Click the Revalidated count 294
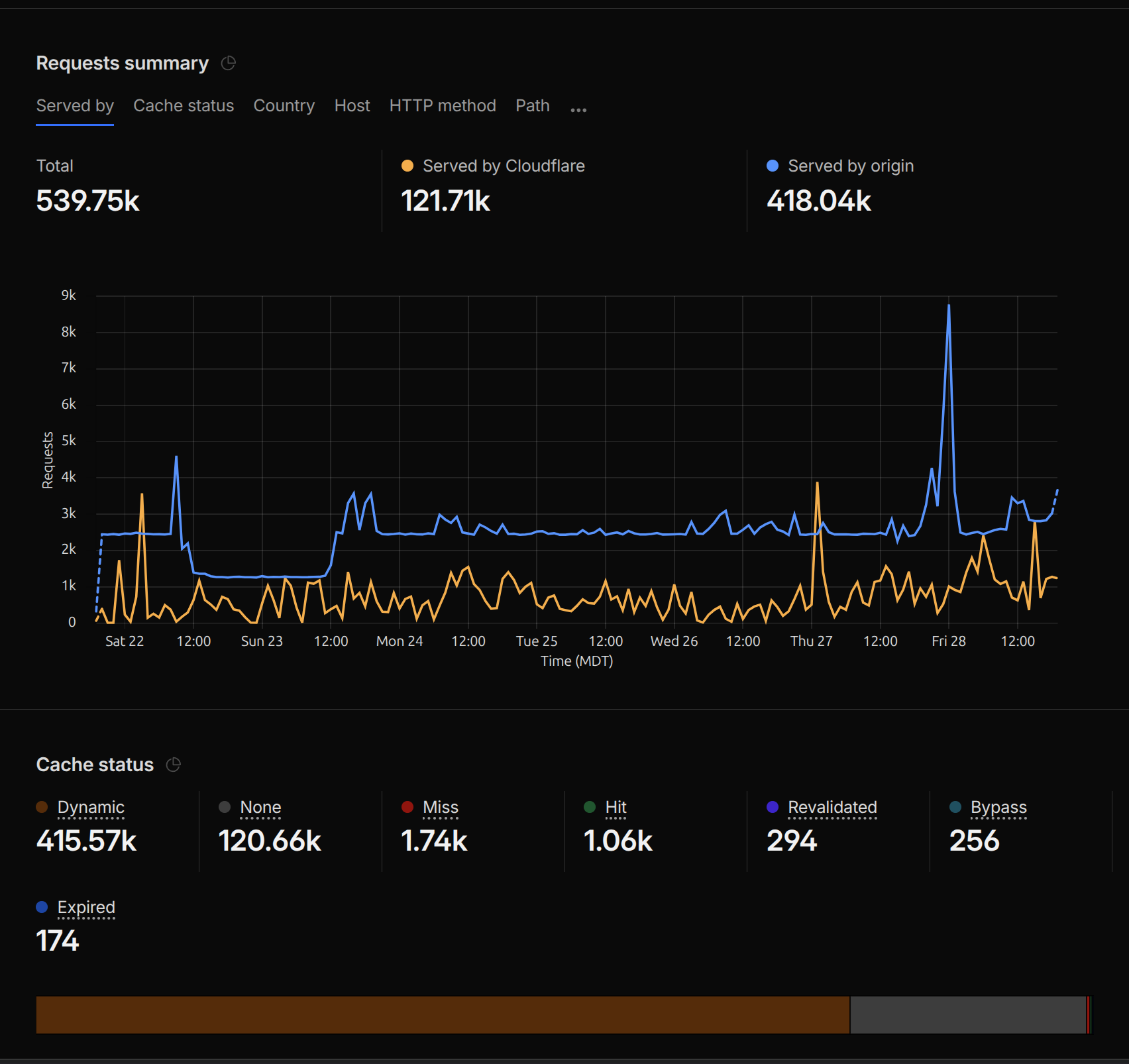The image size is (1129, 1064). [x=792, y=841]
